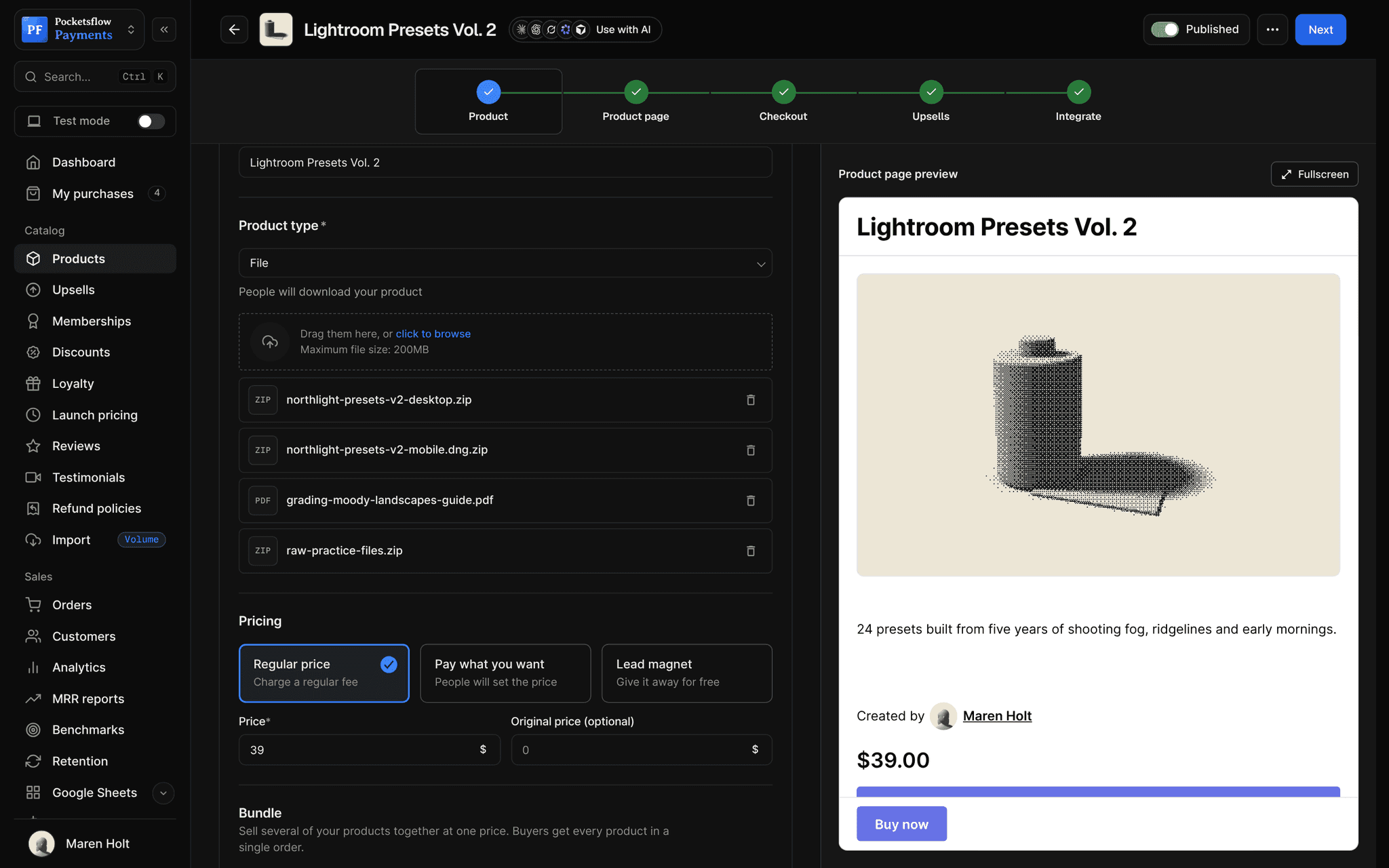Screen dimensions: 1389x868
Task: Open Reviews in sidebar
Action: tap(95, 446)
